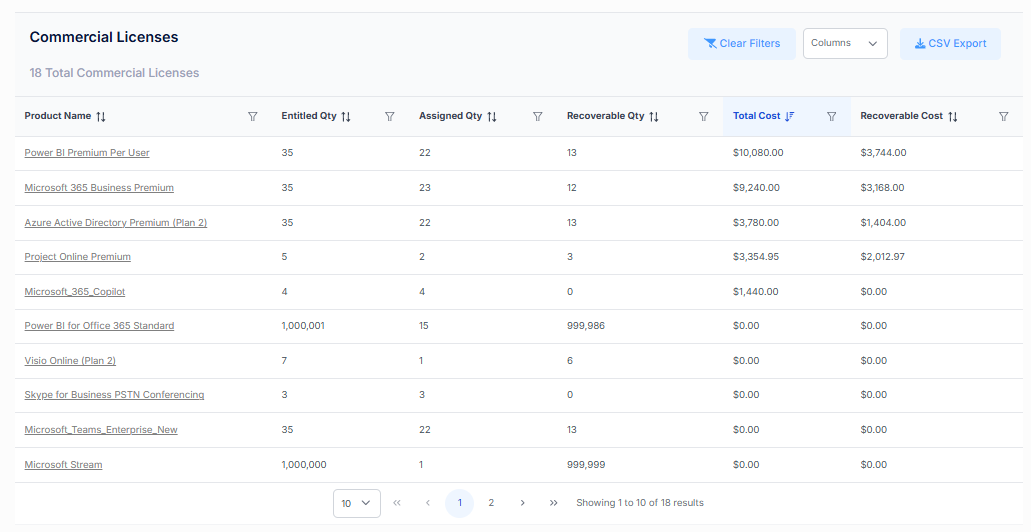Toggle the Total Cost descending sort icon

click(790, 117)
